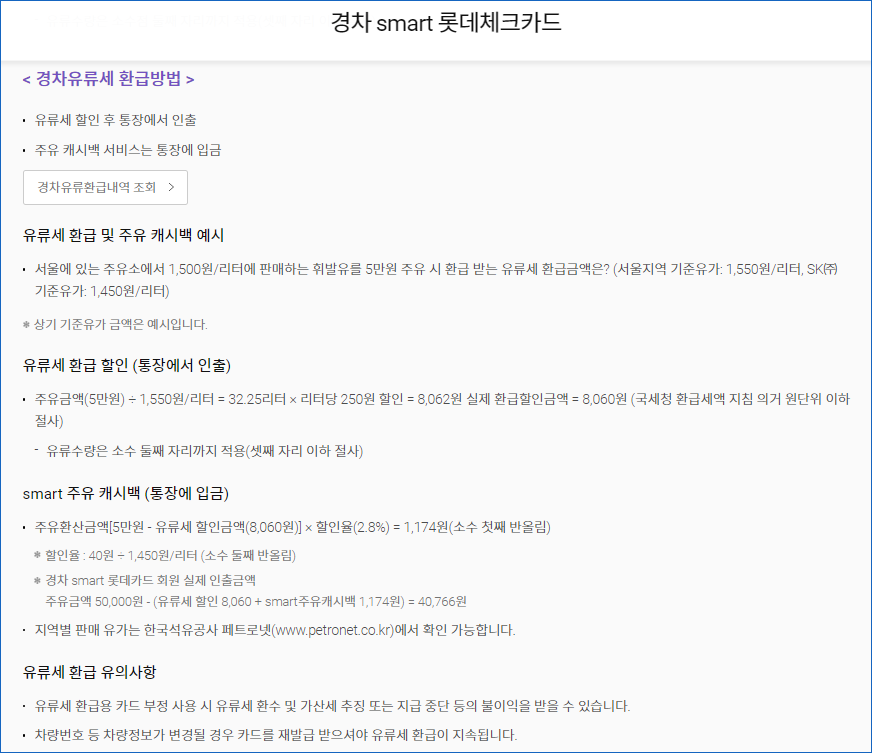Click the note 할인율 : 40원 ÷ 1,450원/리터

170,556
